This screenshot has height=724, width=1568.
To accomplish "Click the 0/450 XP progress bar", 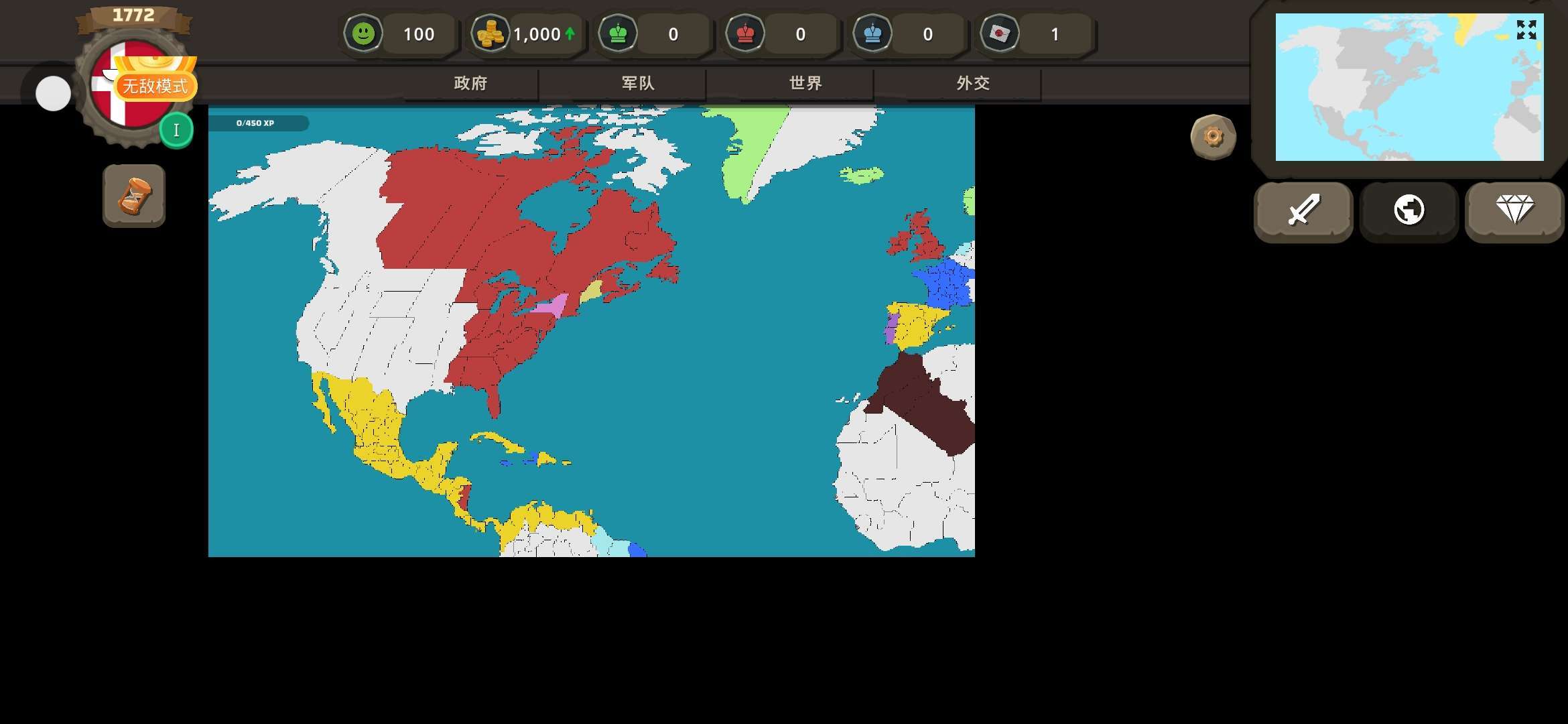I will click(x=258, y=123).
